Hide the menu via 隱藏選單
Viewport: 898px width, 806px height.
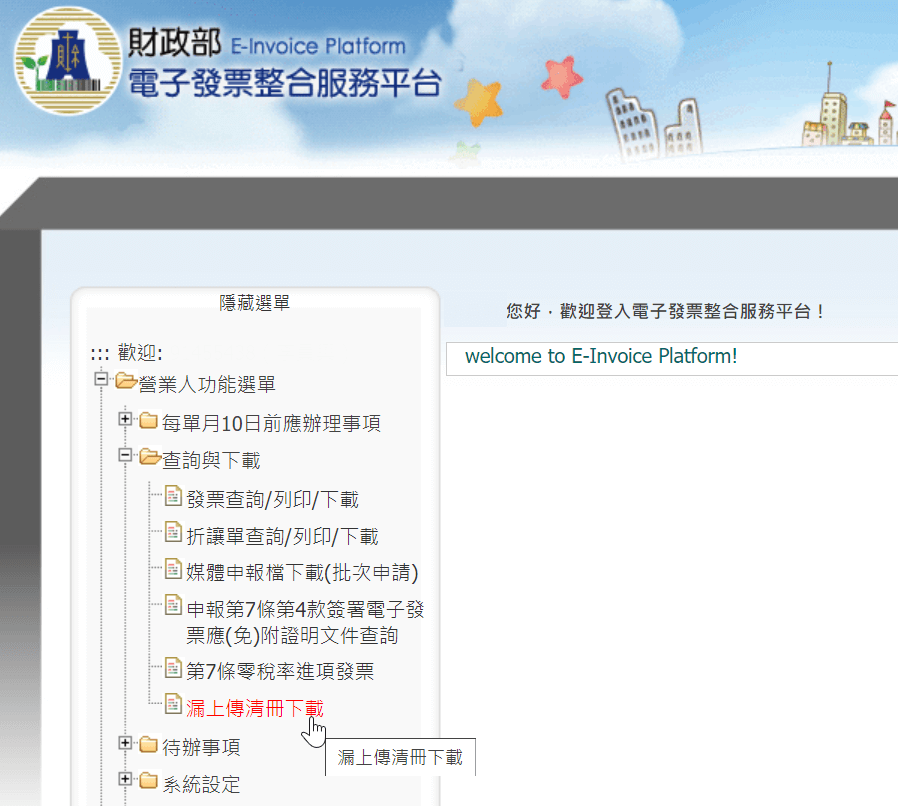tap(255, 302)
